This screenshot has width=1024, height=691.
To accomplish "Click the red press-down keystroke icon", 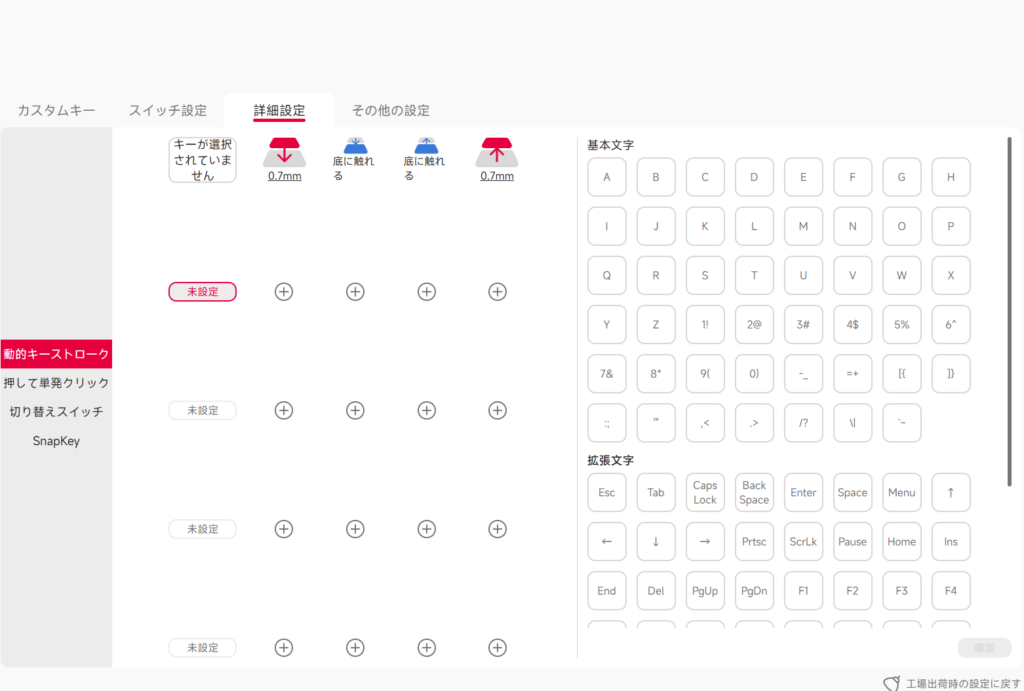I will (x=283, y=152).
